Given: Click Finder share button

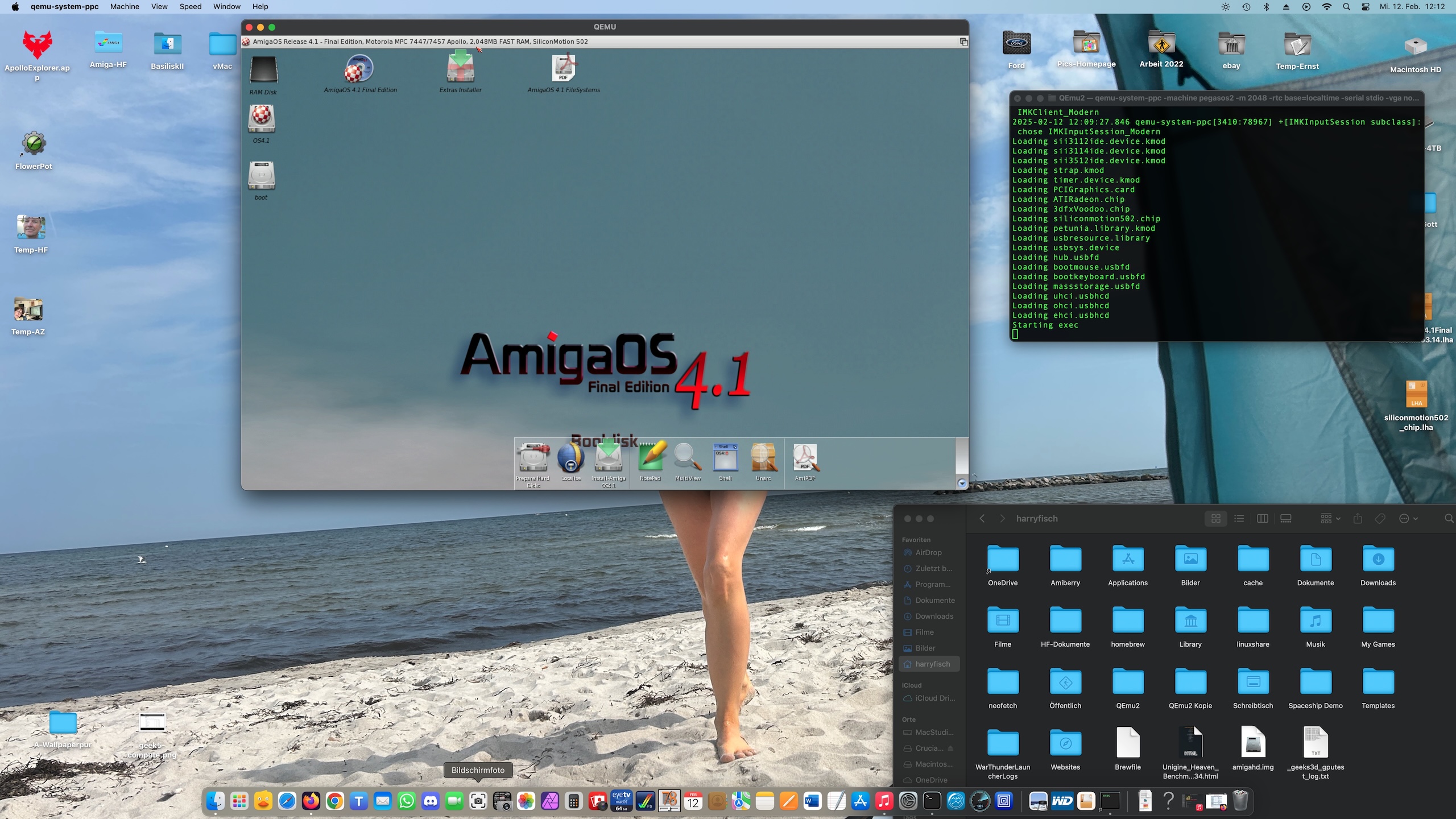Looking at the screenshot, I should point(1358,519).
